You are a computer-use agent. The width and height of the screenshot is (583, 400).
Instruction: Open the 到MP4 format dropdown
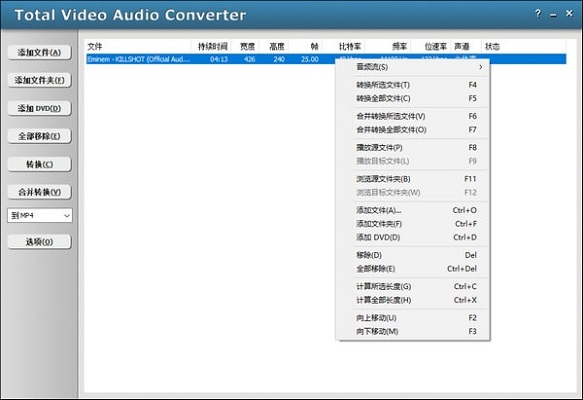coord(39,215)
